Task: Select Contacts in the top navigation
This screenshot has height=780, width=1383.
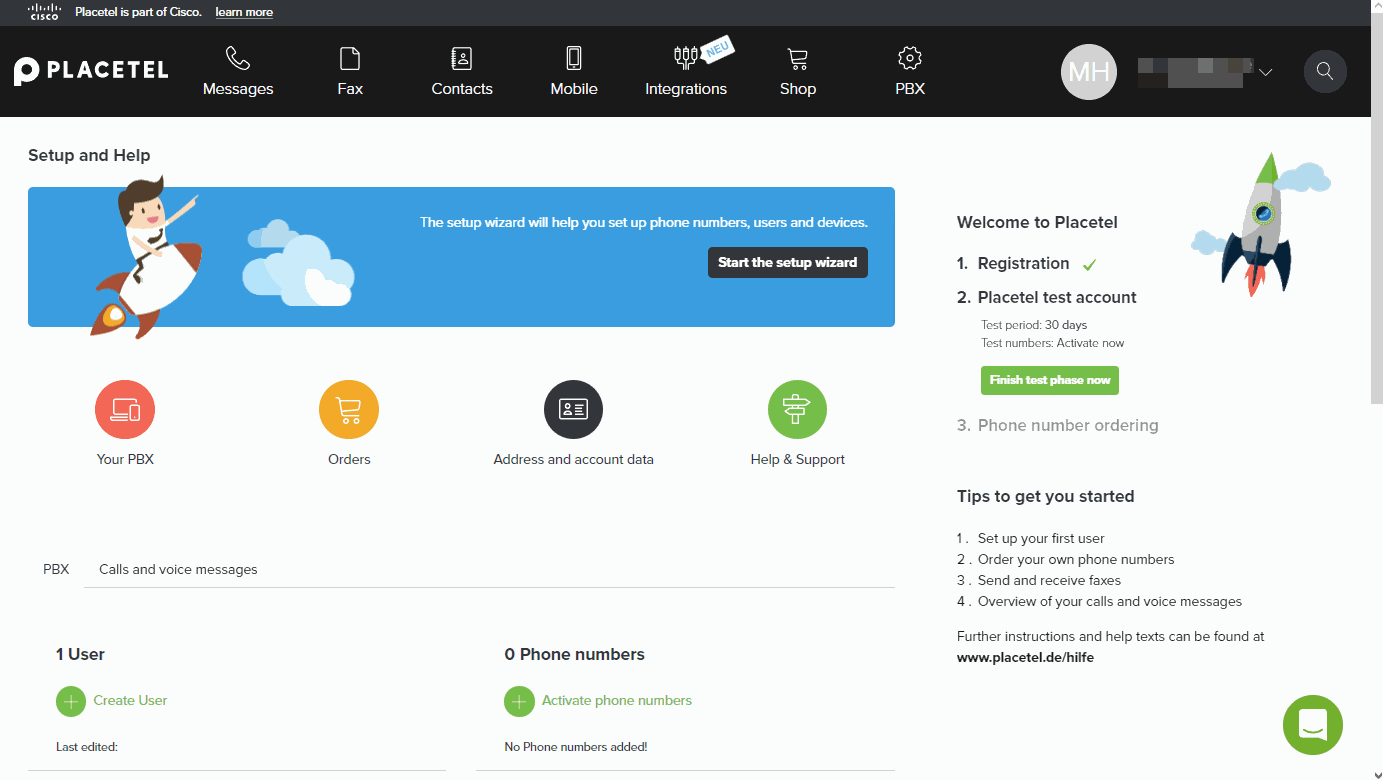Action: click(x=462, y=89)
